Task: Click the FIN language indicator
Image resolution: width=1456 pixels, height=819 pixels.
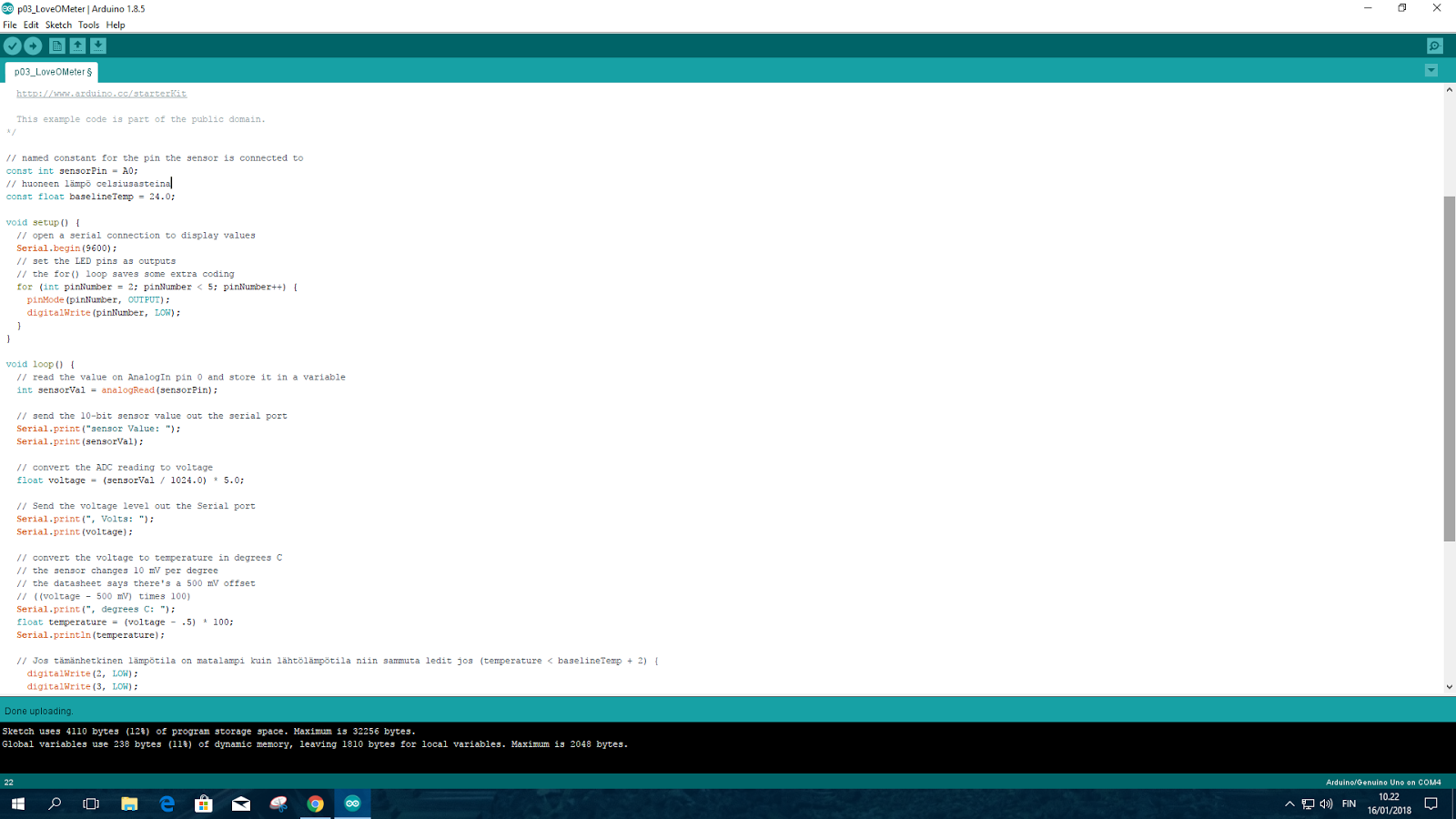Action: [x=1350, y=804]
